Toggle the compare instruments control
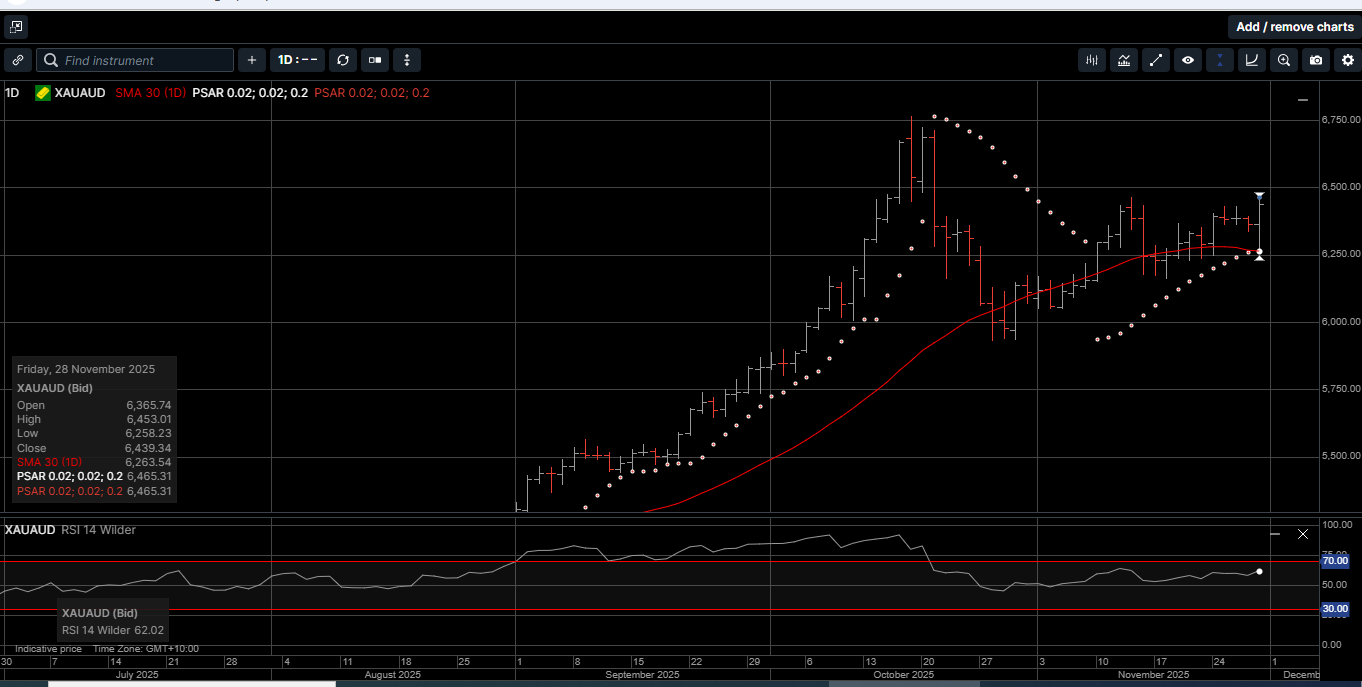This screenshot has width=1362, height=687. (375, 60)
